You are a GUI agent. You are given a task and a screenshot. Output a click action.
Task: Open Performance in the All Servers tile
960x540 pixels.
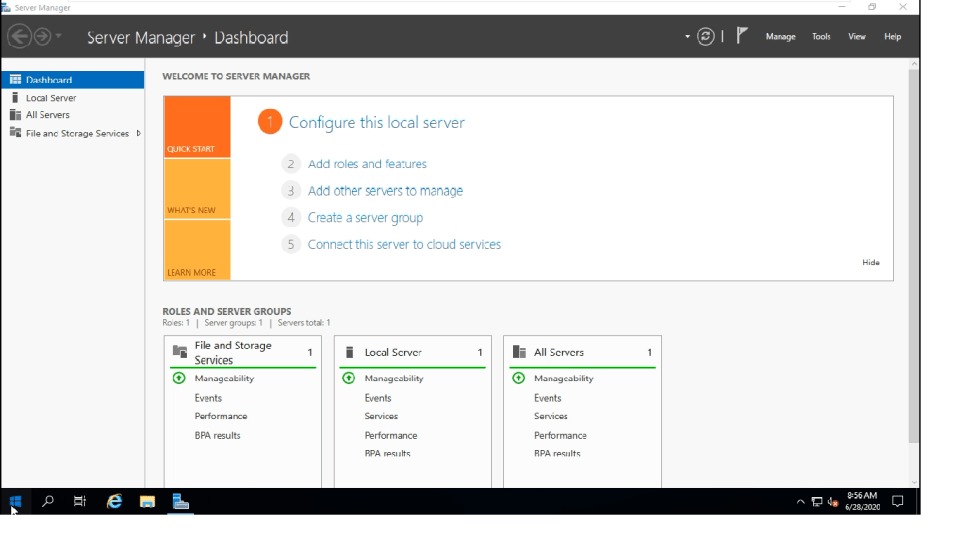560,435
